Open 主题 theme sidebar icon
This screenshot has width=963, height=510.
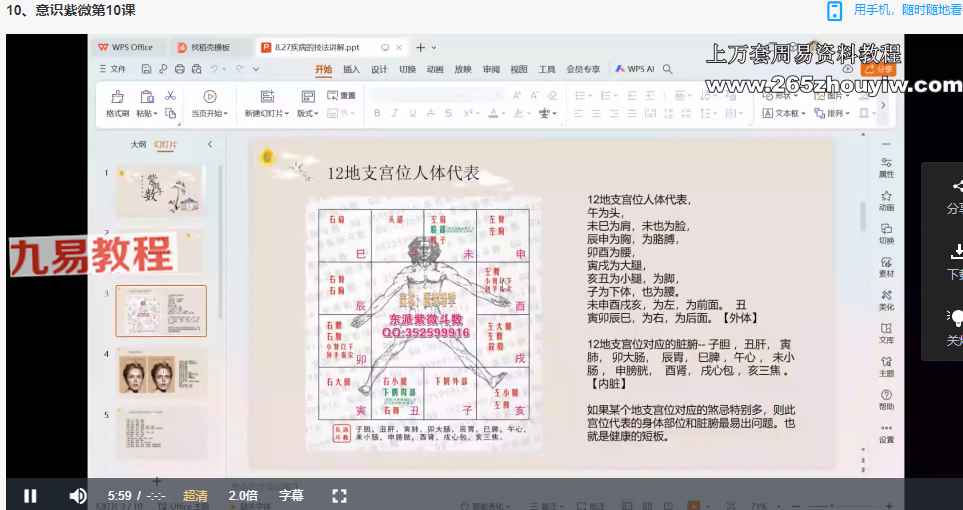pyautogui.click(x=886, y=366)
